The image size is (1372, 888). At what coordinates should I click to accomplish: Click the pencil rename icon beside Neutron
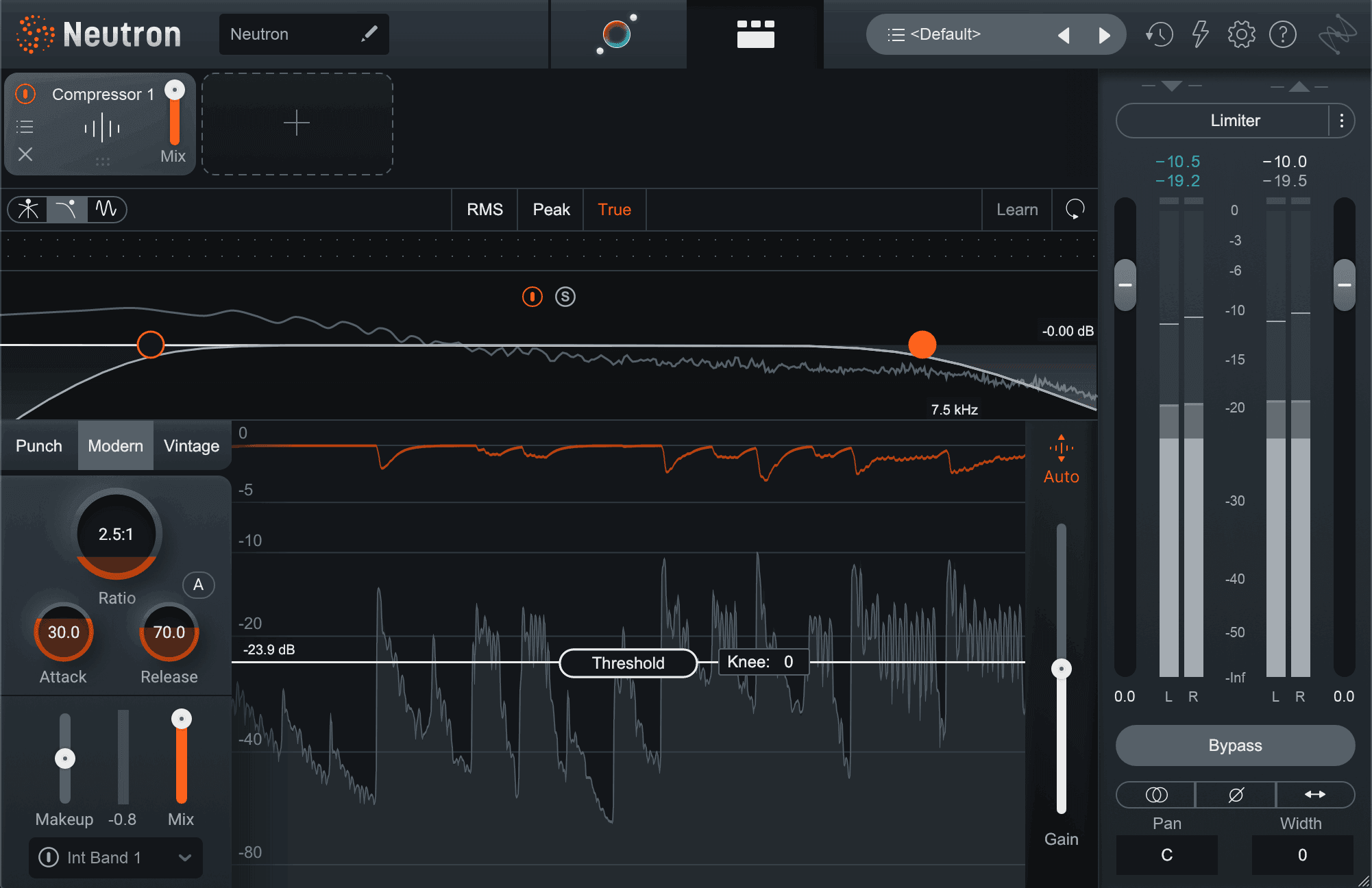click(x=369, y=34)
